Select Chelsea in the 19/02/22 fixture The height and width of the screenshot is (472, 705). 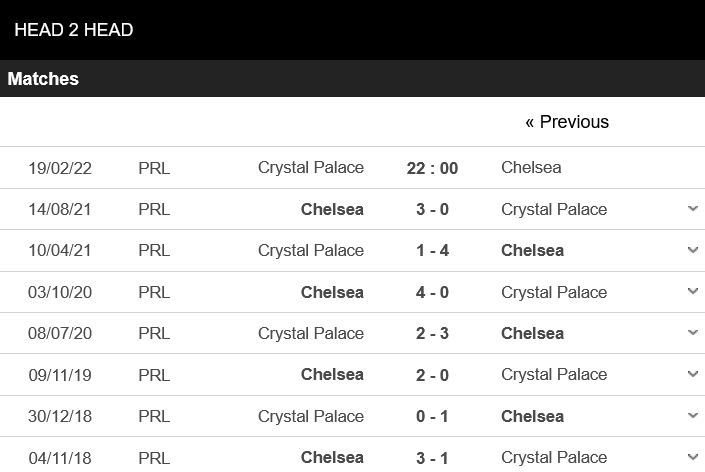[x=531, y=168]
